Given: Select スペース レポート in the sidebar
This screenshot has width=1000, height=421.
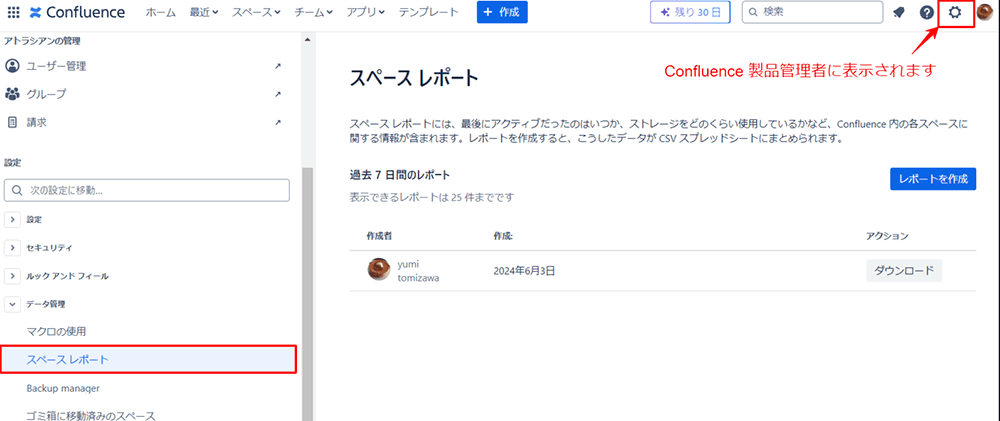Looking at the screenshot, I should click(148, 360).
